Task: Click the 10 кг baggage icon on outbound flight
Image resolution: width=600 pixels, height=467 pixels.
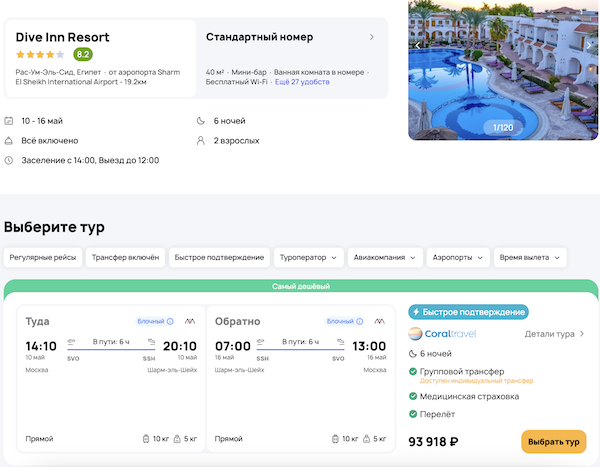Action: point(147,438)
